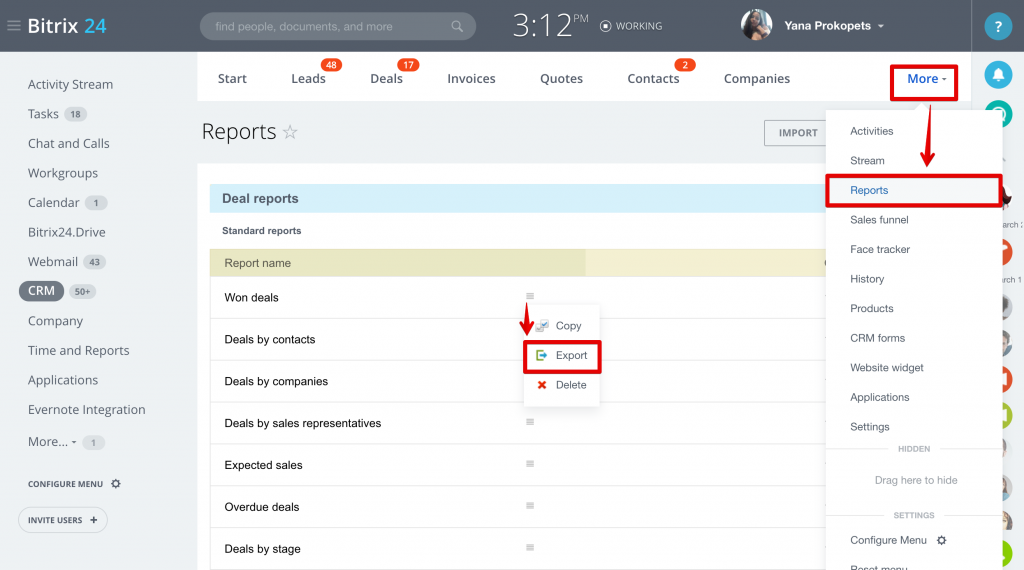Select Settings in the More menu

tap(869, 427)
